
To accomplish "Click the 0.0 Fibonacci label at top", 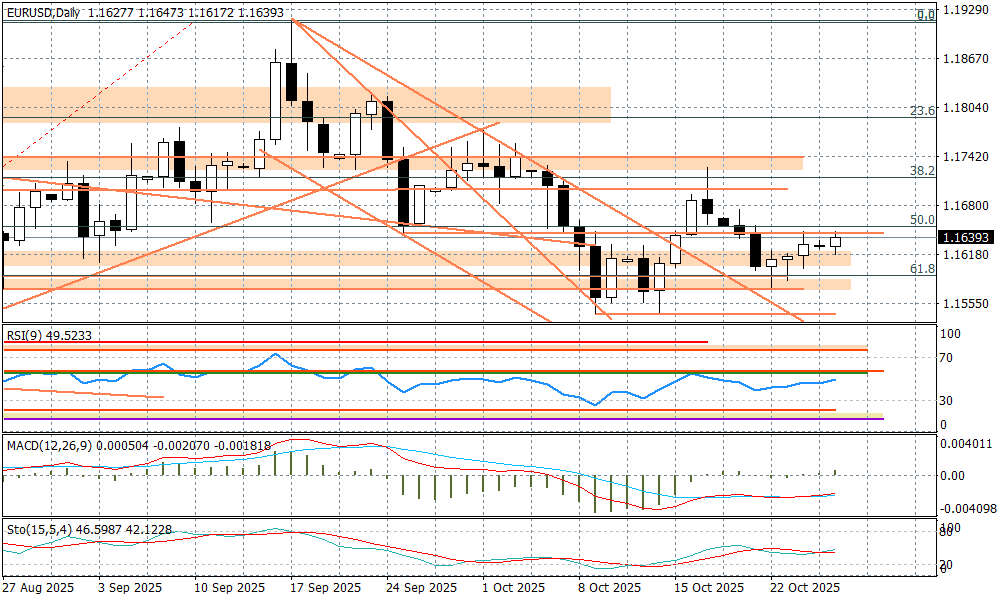I will coord(926,15).
